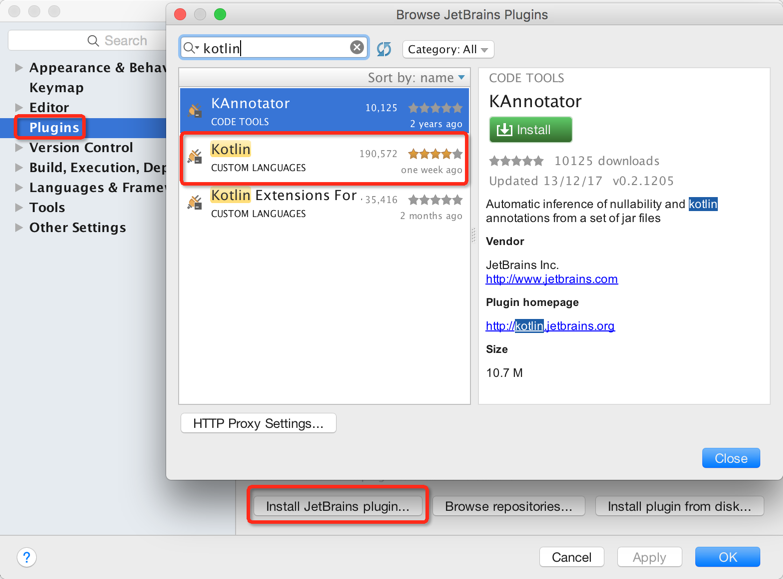783x579 pixels.
Task: Select Version Control in settings tree
Action: click(81, 147)
